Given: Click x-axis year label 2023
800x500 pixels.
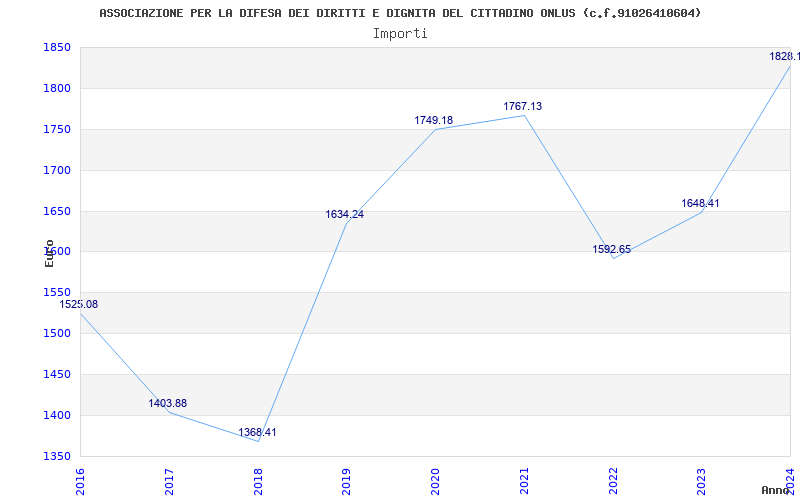Looking at the screenshot, I should coord(702,482).
